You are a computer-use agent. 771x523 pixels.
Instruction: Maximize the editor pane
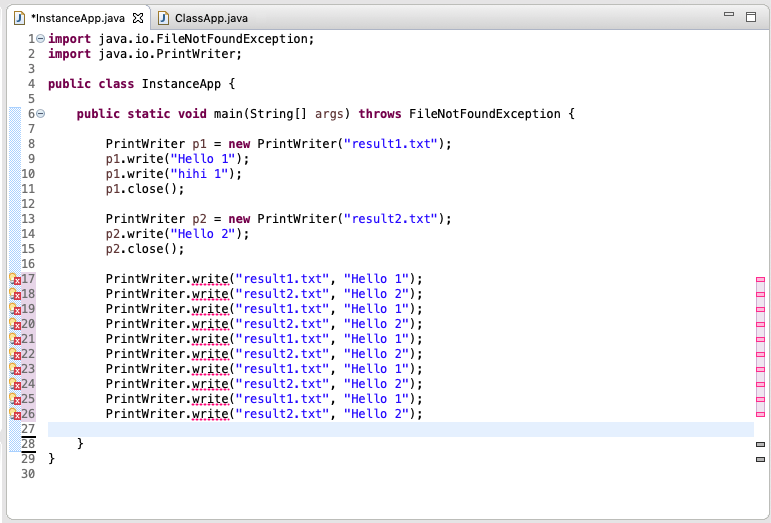click(751, 17)
